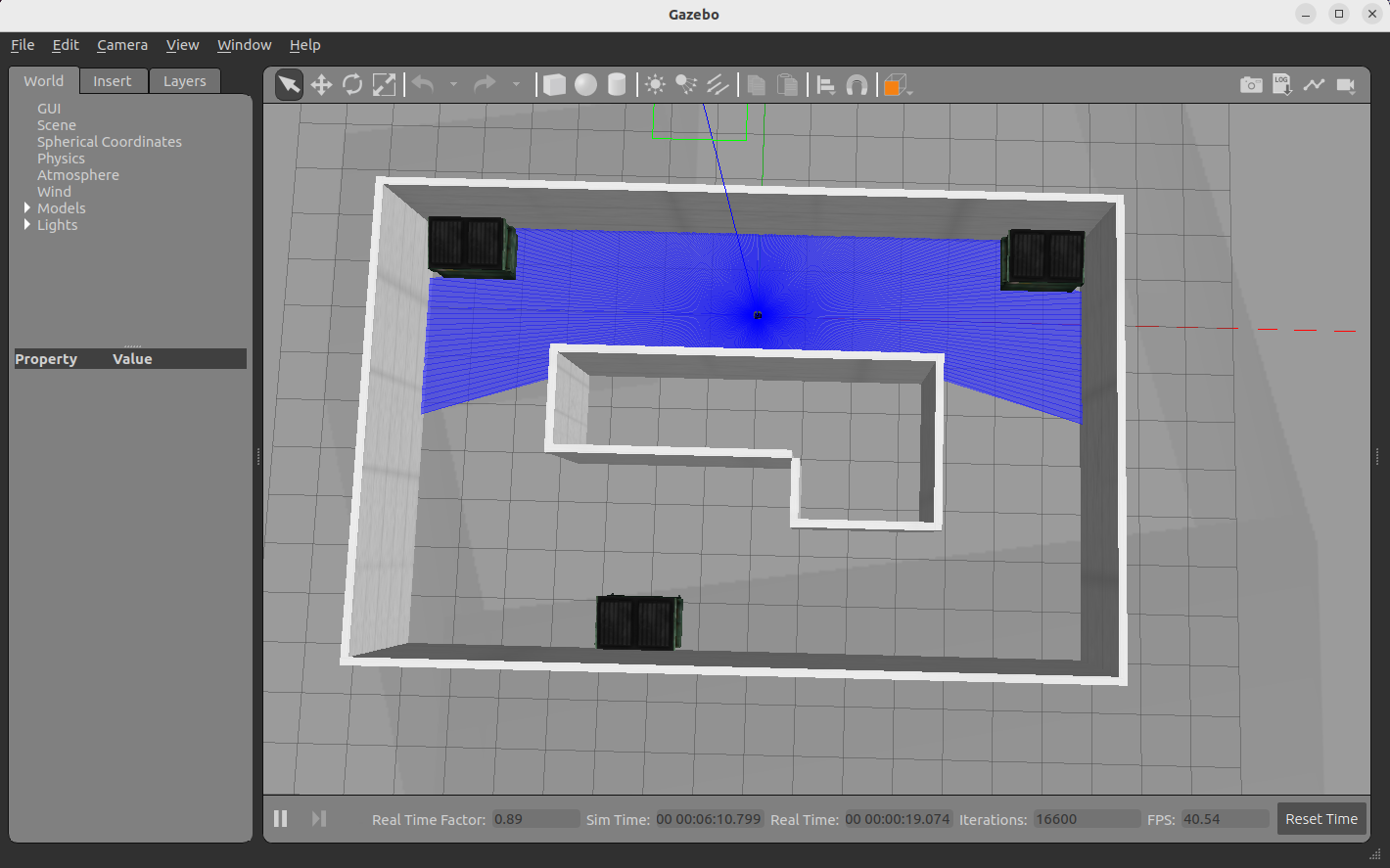
Task: Select the dark box in top-right corner
Action: 1042,259
